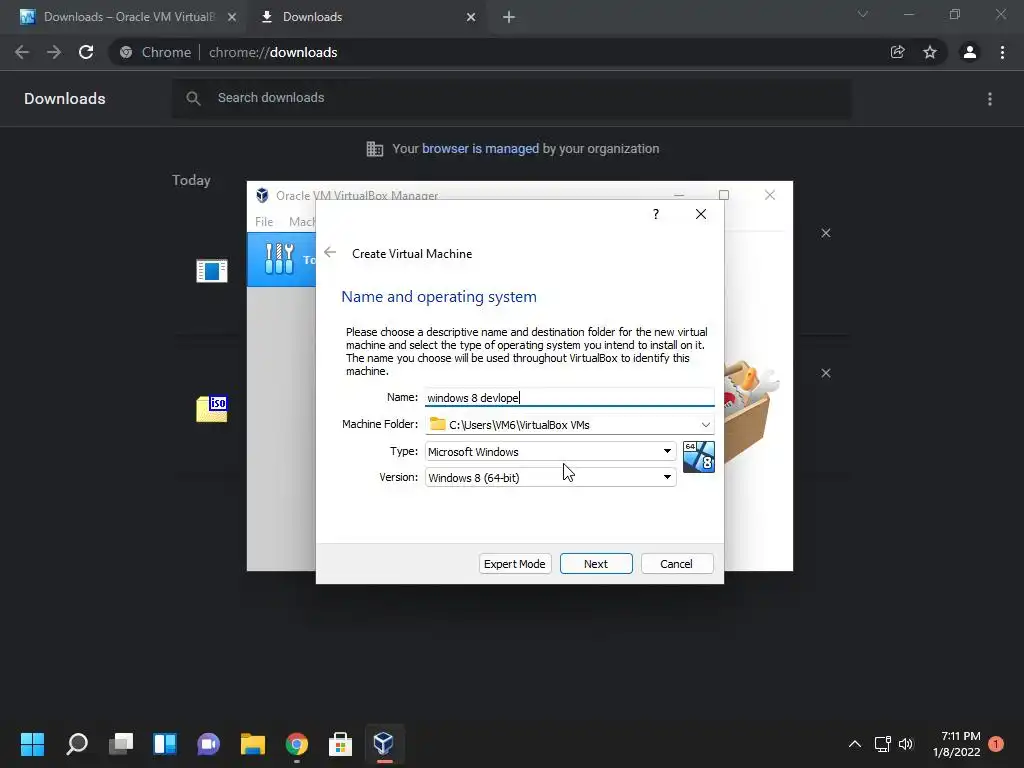Open the Version dropdown showing Windows 8 (64-bit)
This screenshot has height=768, width=1024.
pyautogui.click(x=551, y=477)
